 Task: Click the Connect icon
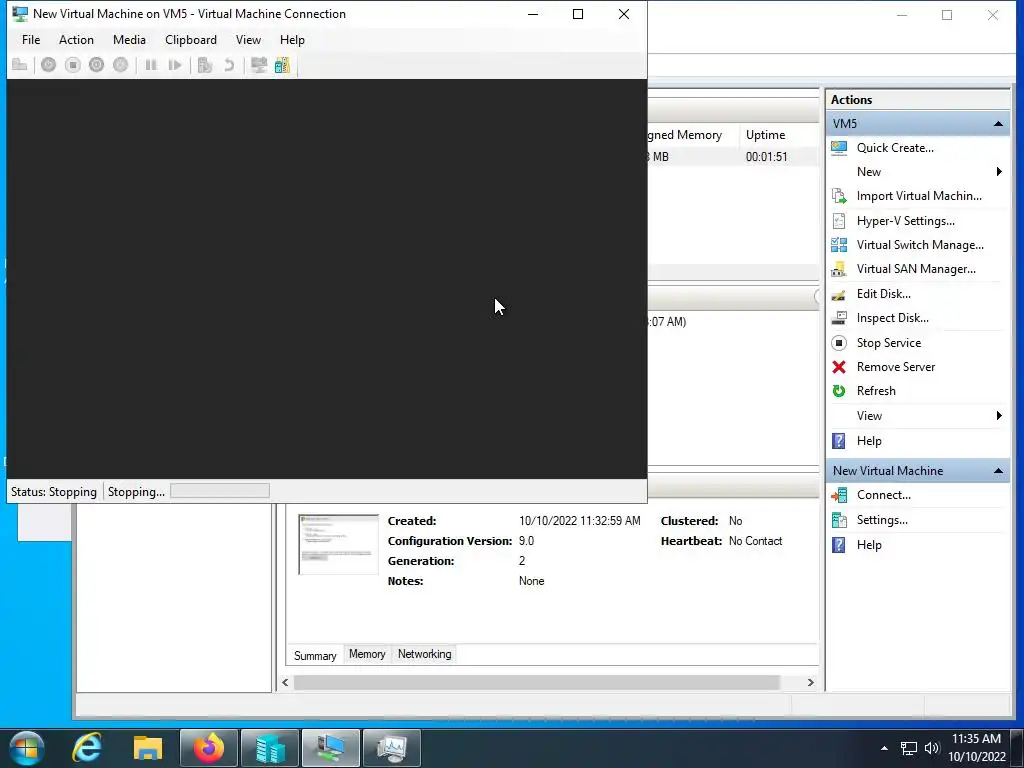pyautogui.click(x=839, y=495)
